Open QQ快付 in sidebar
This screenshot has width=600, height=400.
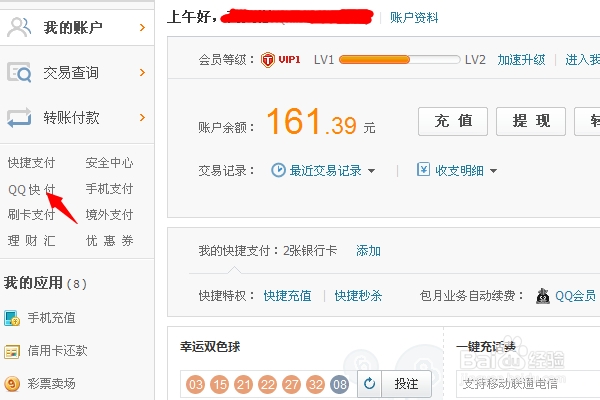31,189
